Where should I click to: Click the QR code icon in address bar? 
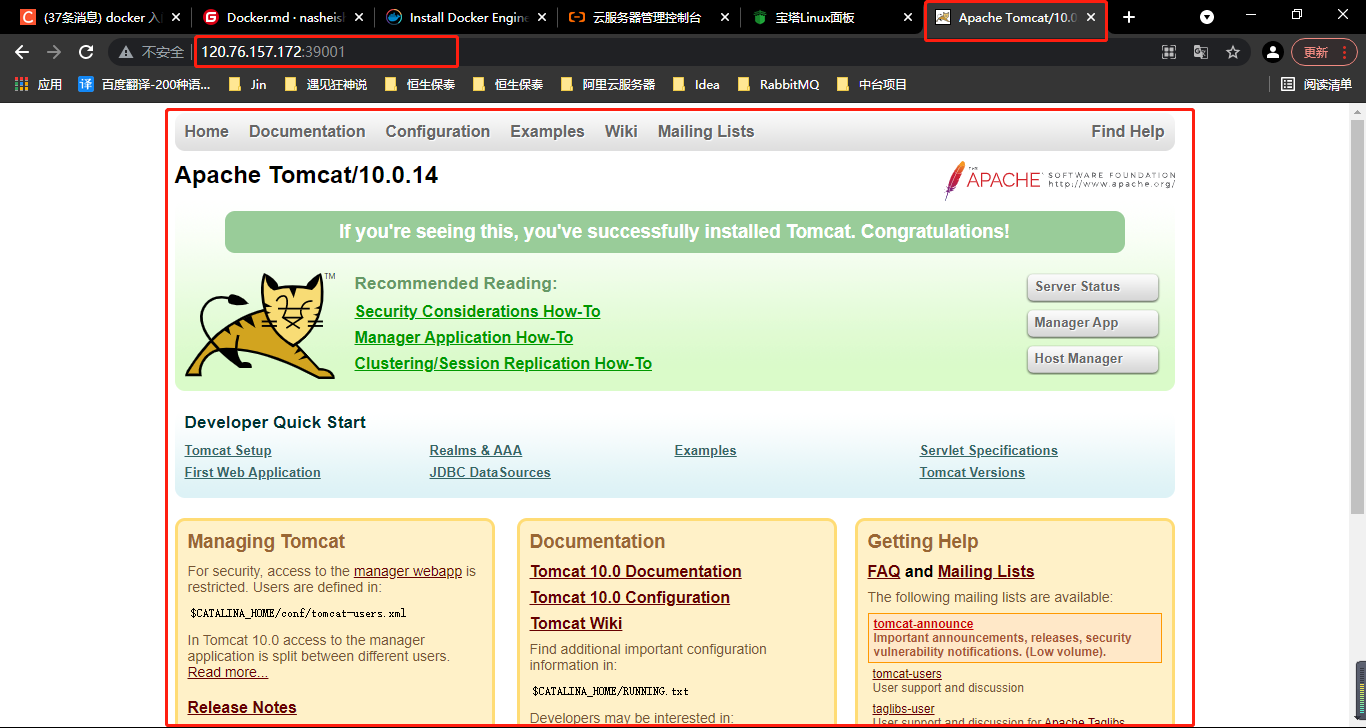click(x=1169, y=52)
